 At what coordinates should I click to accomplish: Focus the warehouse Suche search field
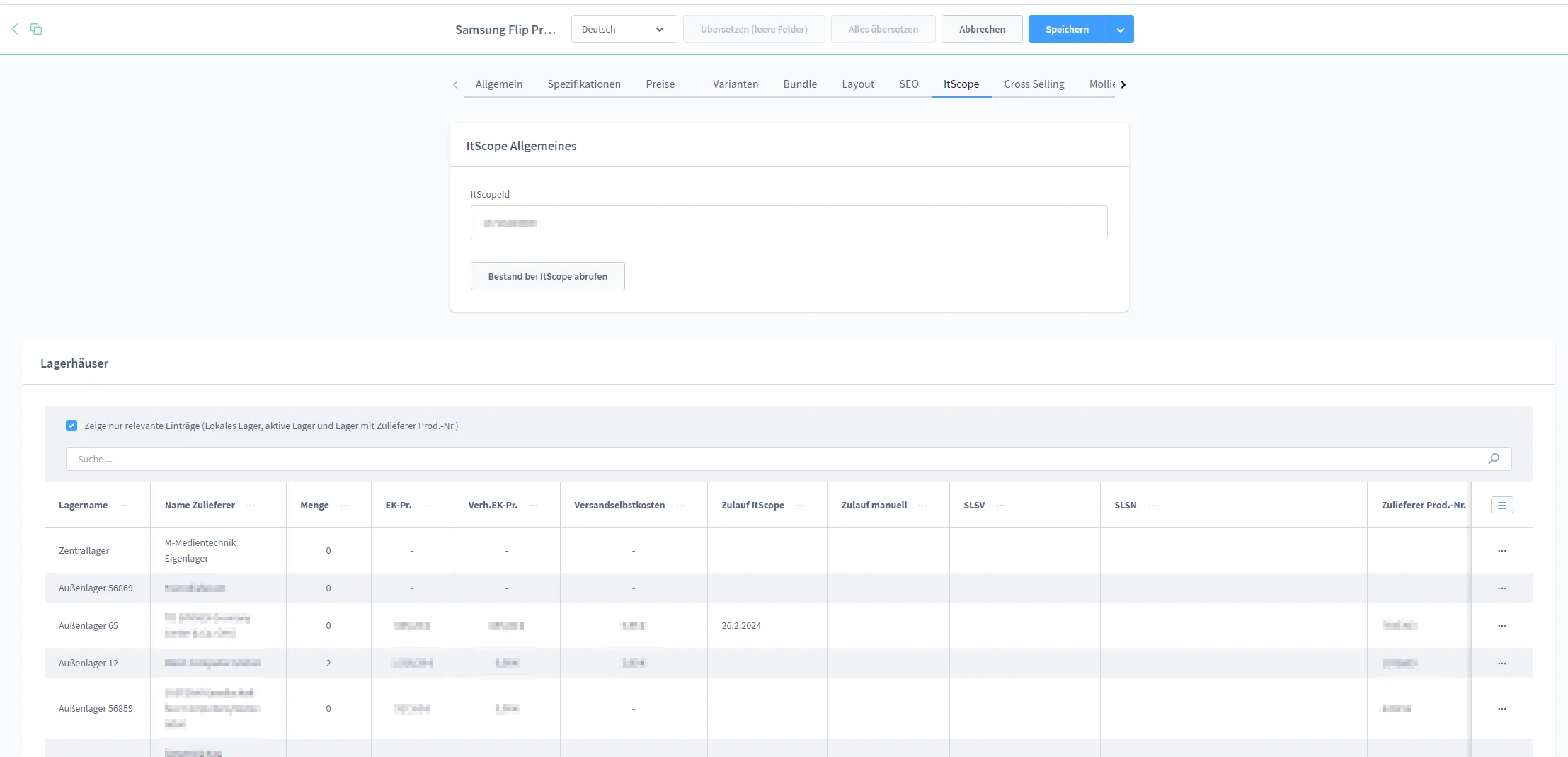(772, 459)
